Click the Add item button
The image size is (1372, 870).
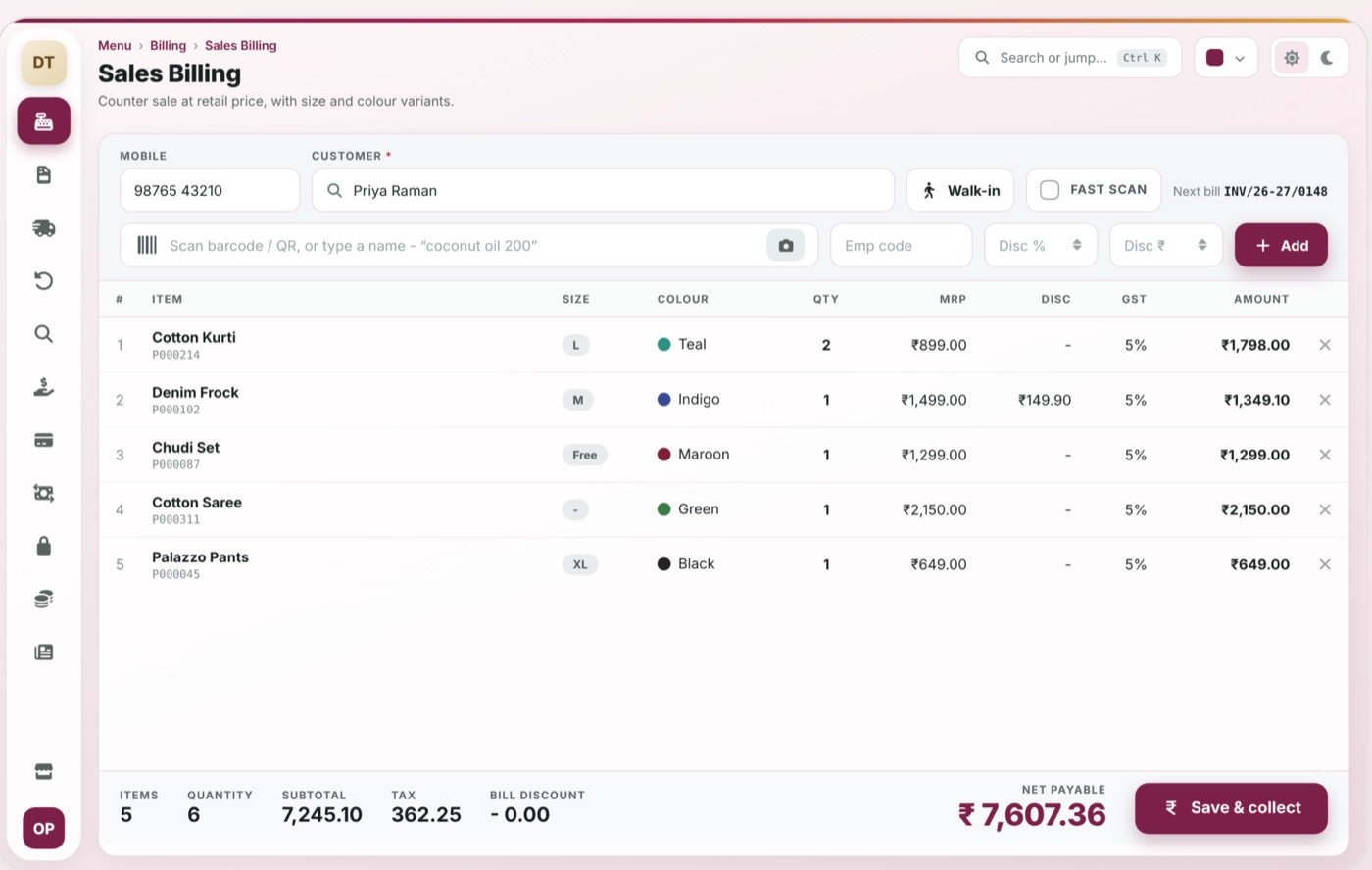[x=1281, y=245]
